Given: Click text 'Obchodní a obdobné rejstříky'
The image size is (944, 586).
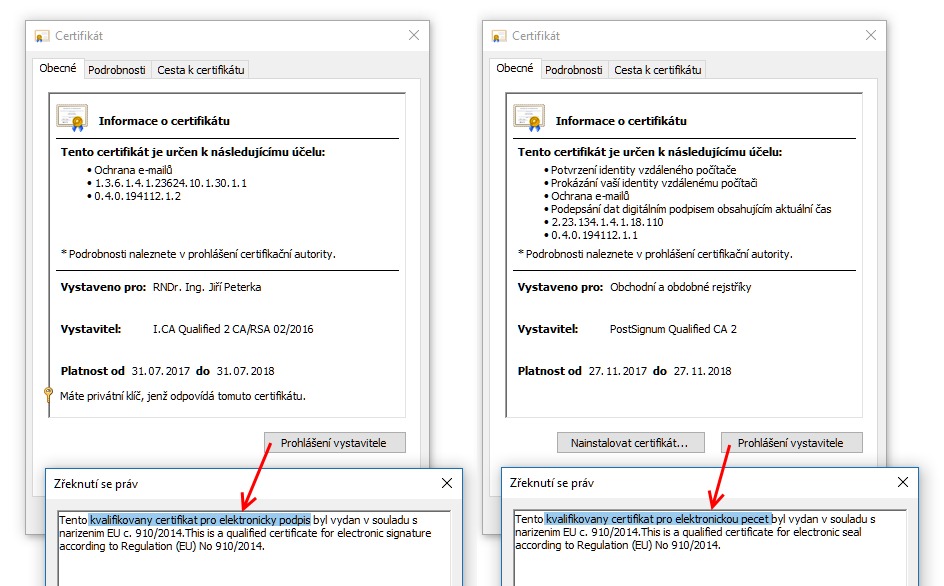Looking at the screenshot, I should click(680, 287).
